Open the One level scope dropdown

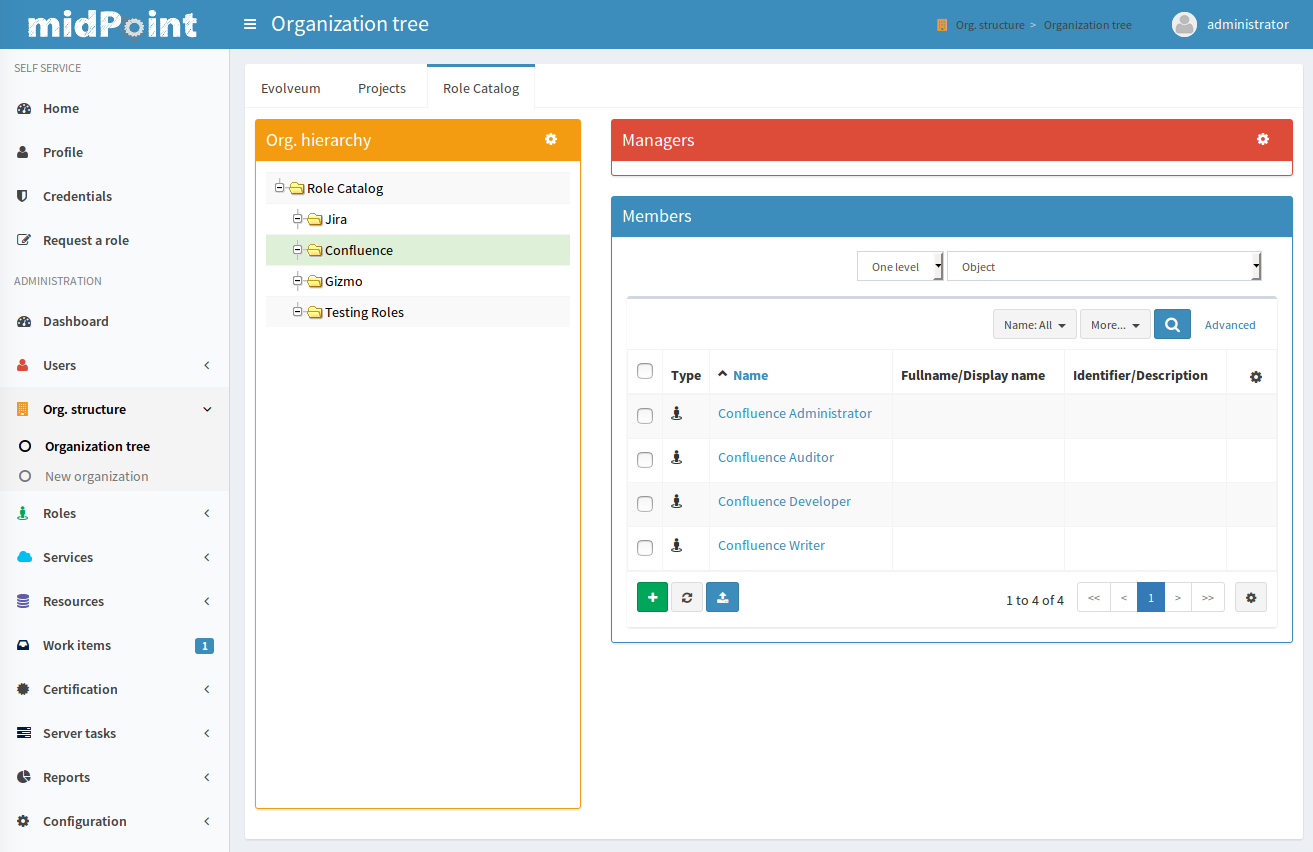tap(900, 267)
